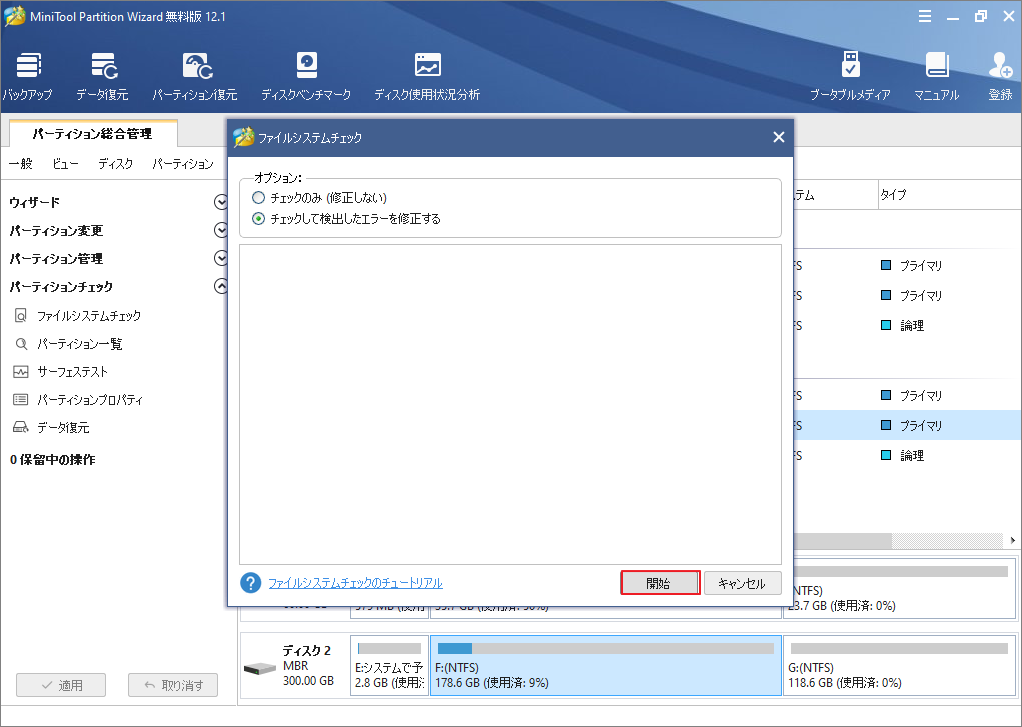Open the ビュー menu
The height and width of the screenshot is (727, 1022).
tap(65, 164)
